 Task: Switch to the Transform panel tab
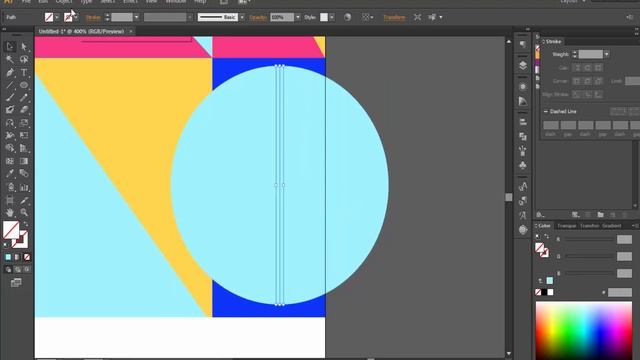coord(589,226)
